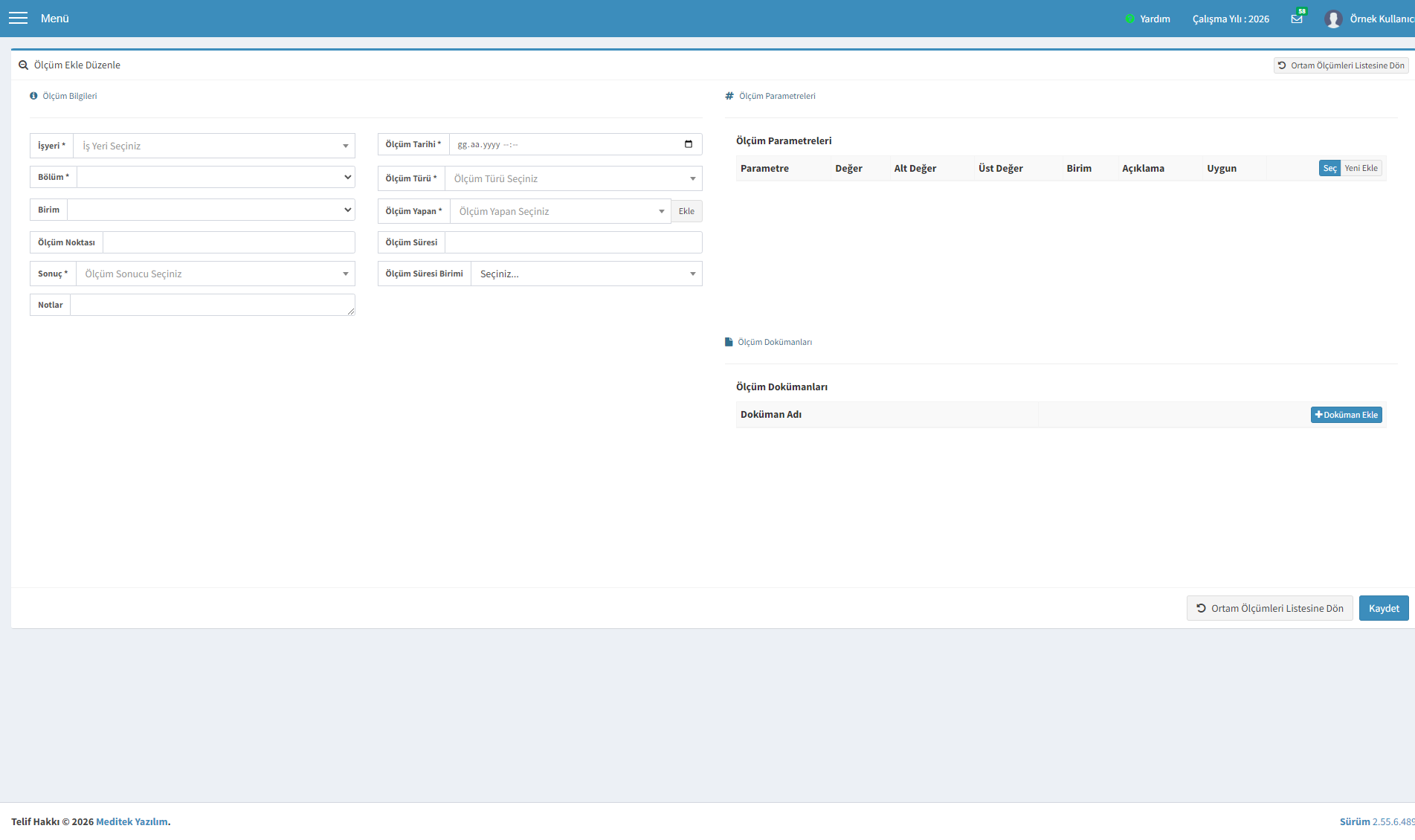Open the Sonuç result dropdown
The width and height of the screenshot is (1415, 840).
pos(216,274)
